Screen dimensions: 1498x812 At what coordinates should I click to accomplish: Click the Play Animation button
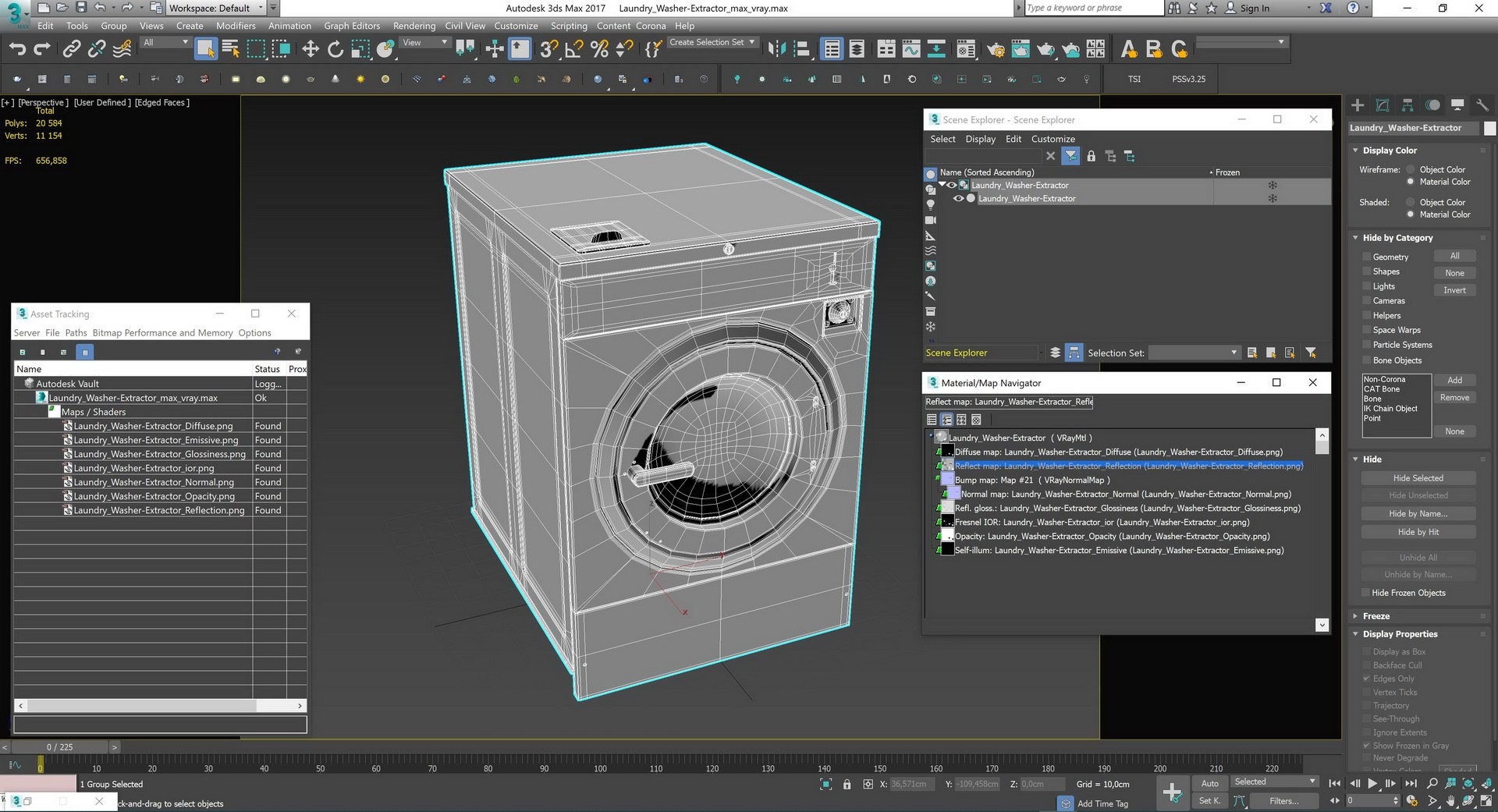(1372, 783)
